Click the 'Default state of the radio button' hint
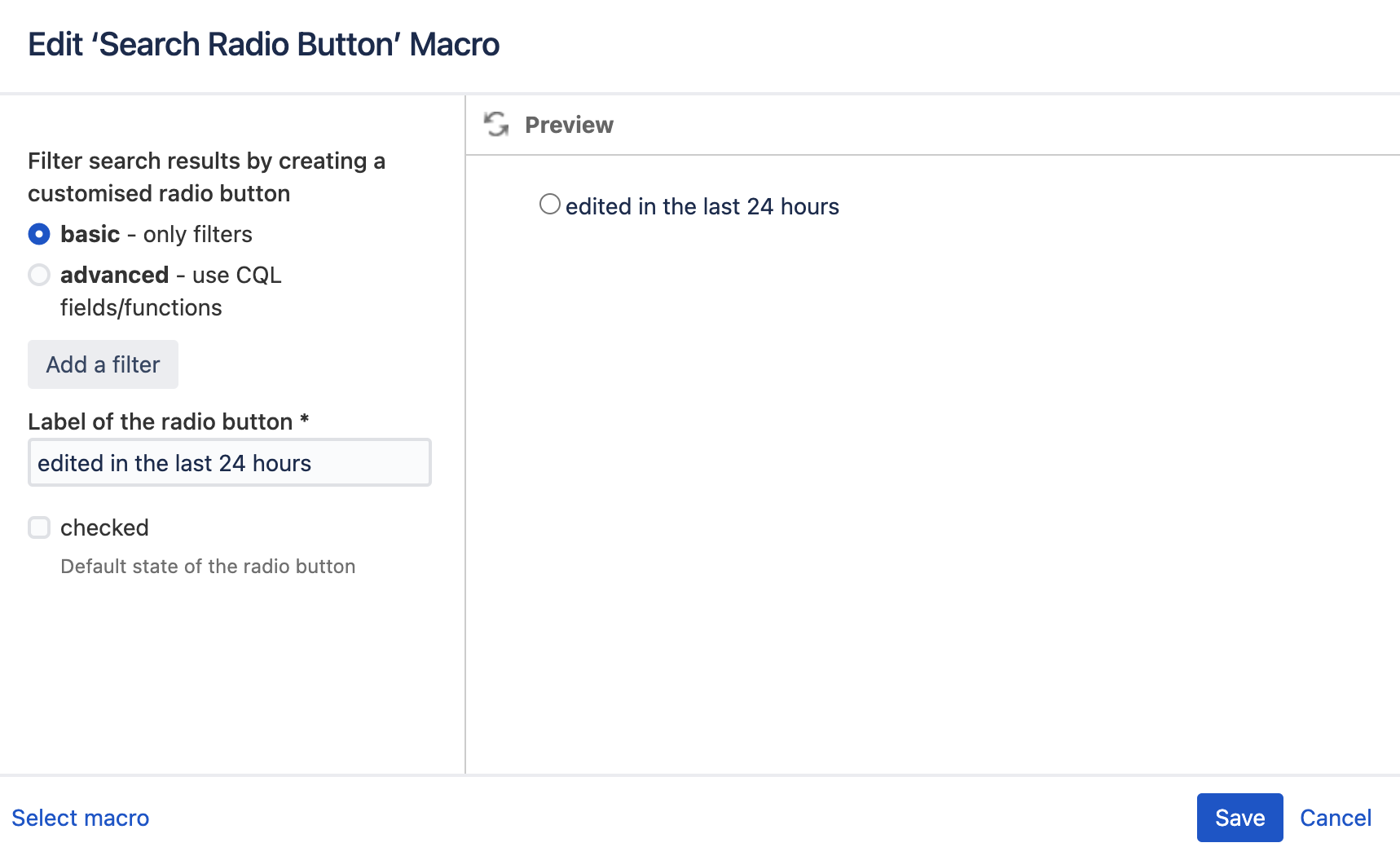This screenshot has width=1400, height=856. coord(208,567)
